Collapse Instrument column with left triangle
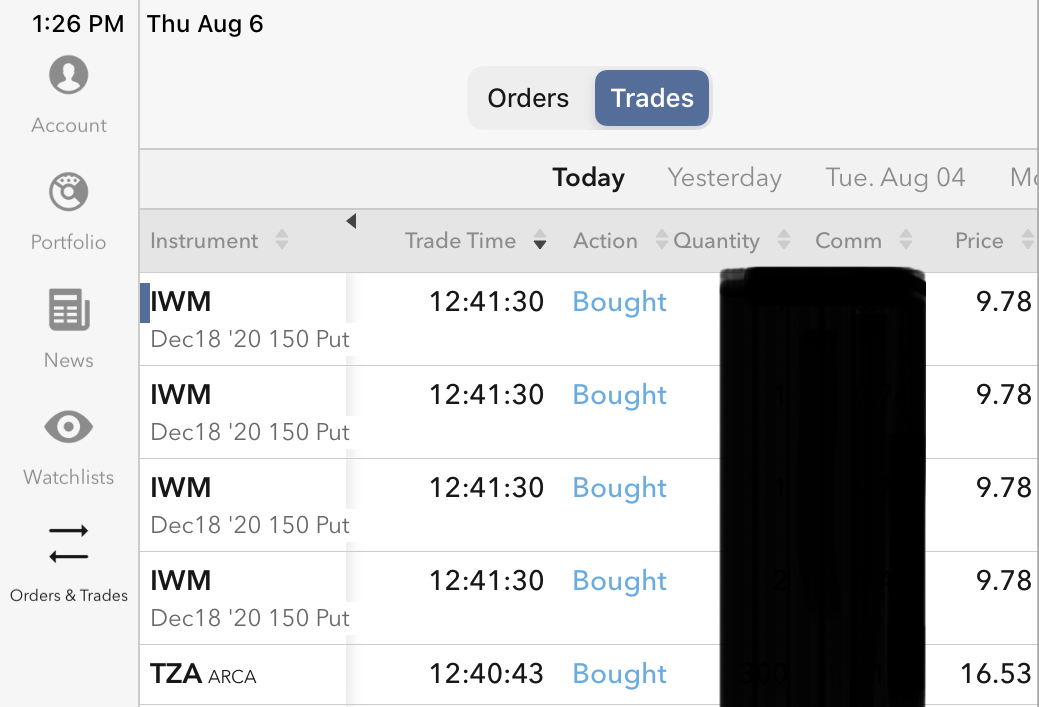This screenshot has width=1039, height=707. [351, 221]
